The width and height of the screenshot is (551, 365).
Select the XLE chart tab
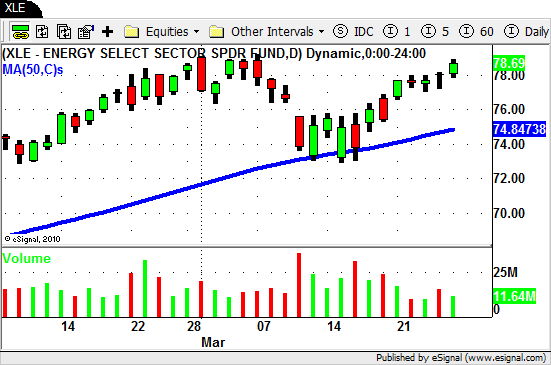18,8
